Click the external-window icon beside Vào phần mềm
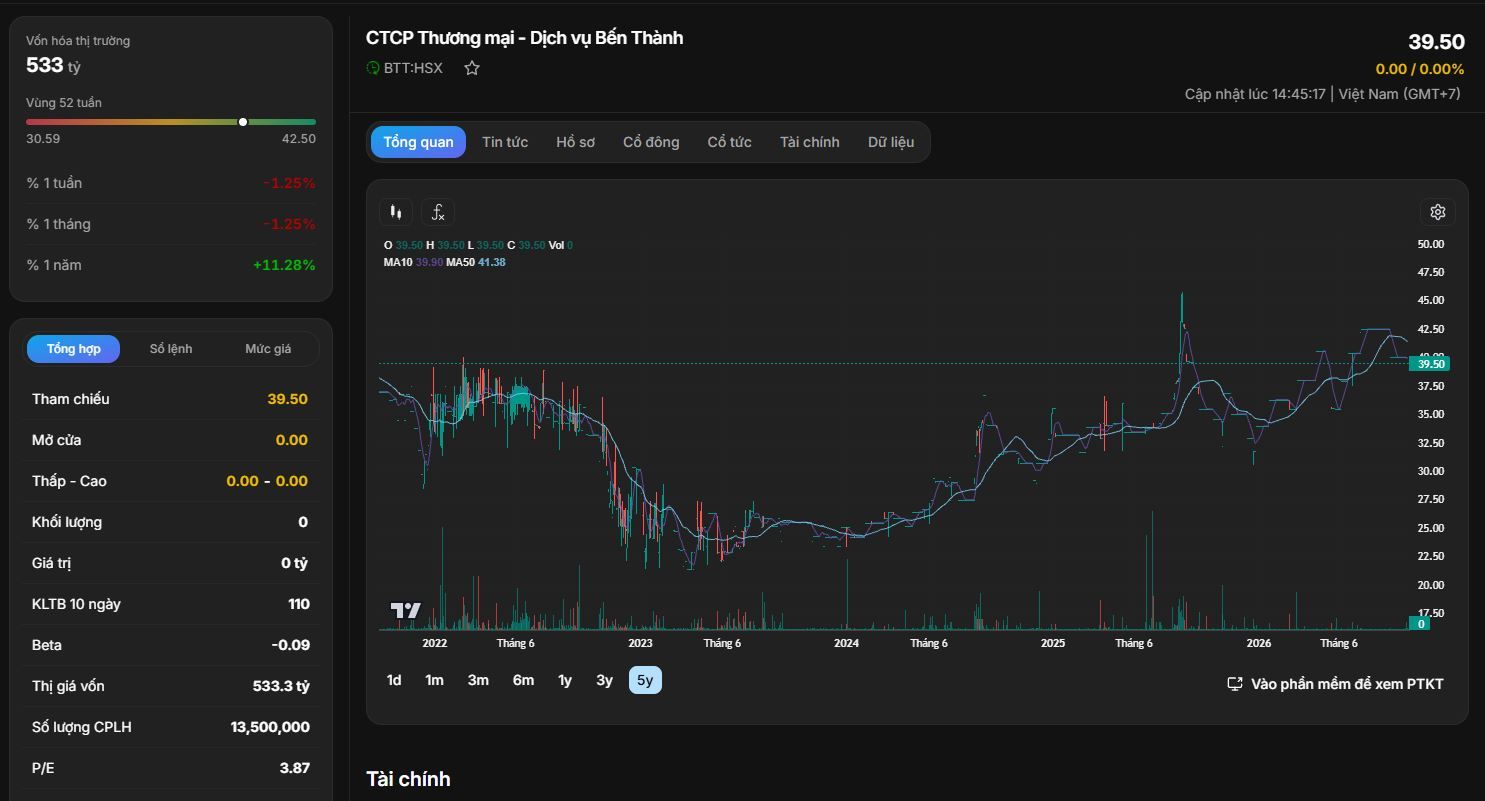 [x=1235, y=684]
